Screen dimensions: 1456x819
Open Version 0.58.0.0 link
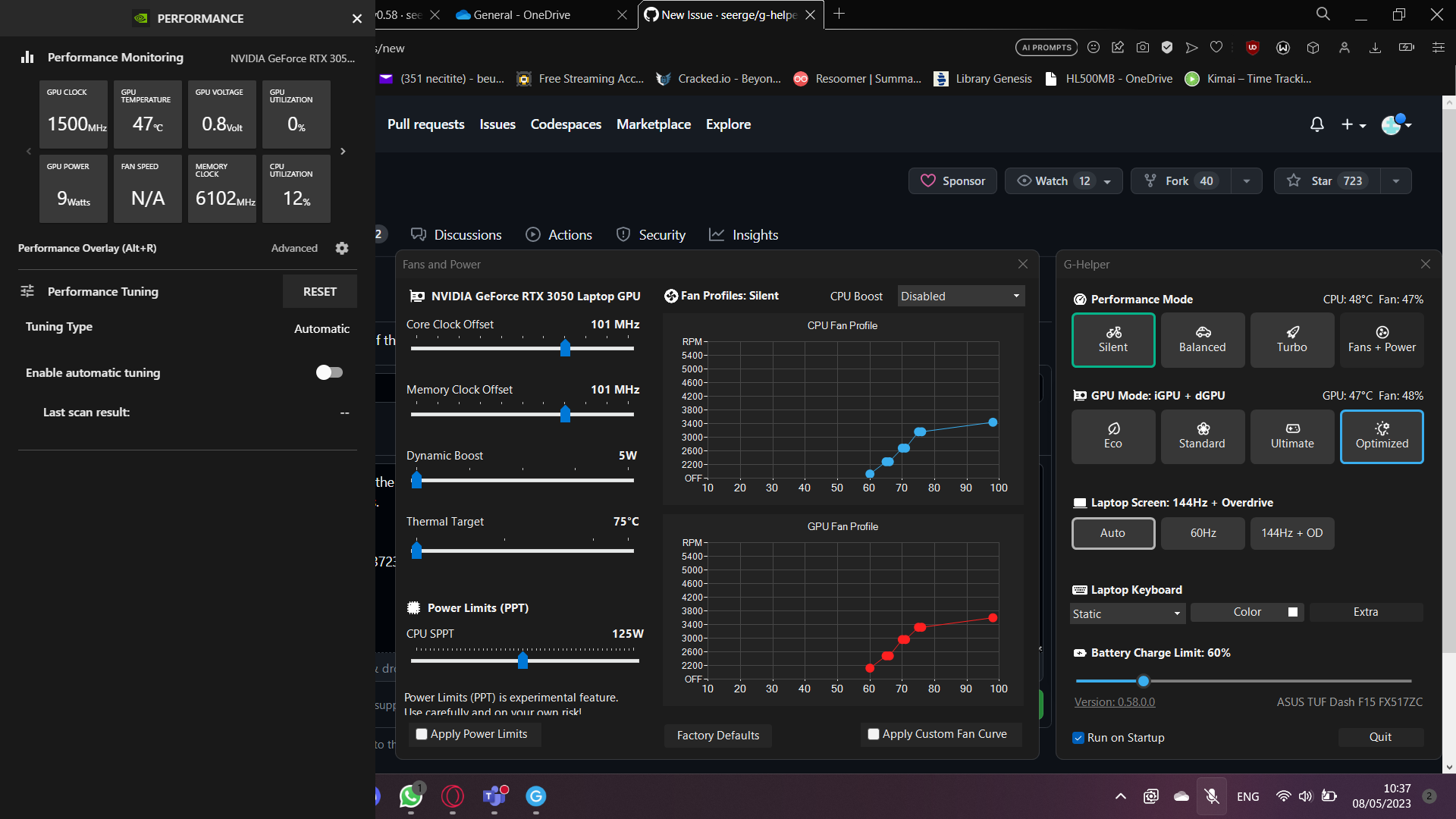(x=1114, y=701)
